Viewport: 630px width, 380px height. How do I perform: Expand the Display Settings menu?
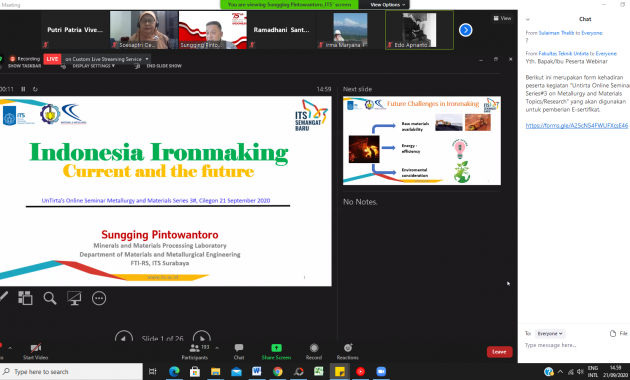click(93, 66)
